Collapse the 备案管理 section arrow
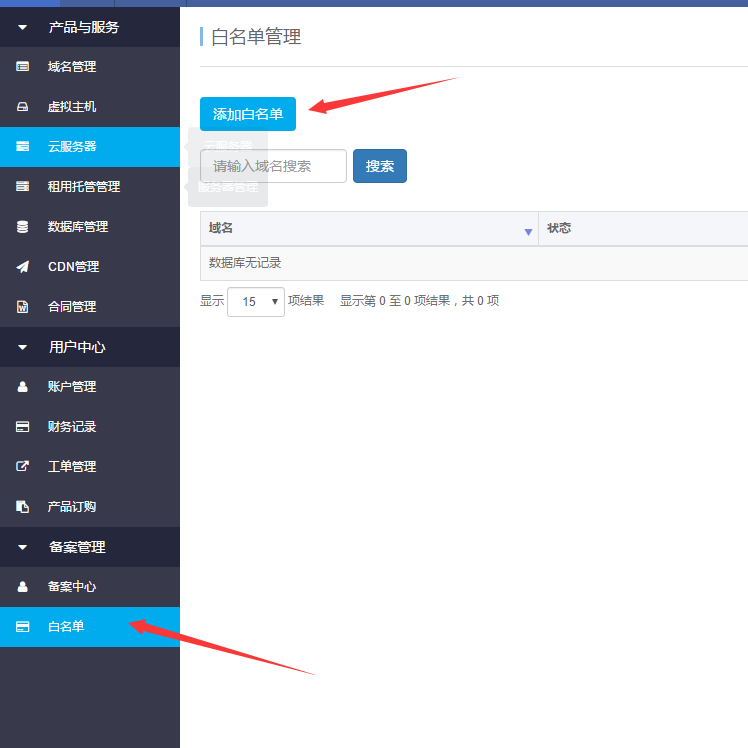 (x=23, y=547)
